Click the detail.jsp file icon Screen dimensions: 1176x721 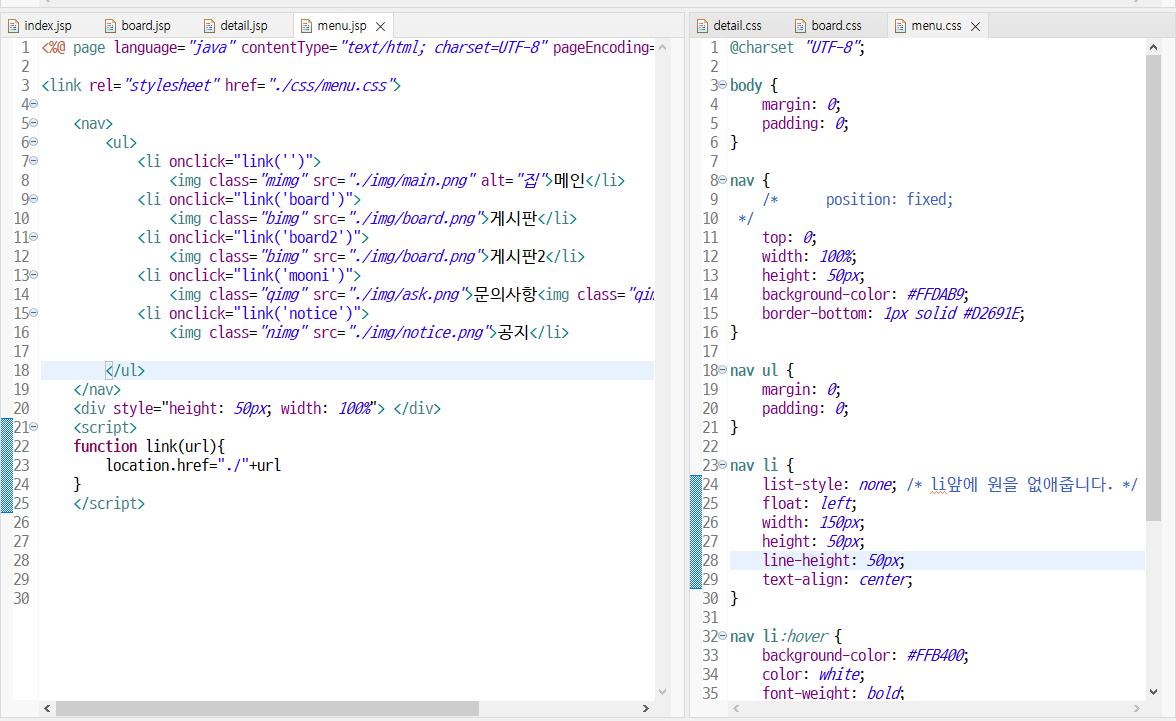point(209,26)
